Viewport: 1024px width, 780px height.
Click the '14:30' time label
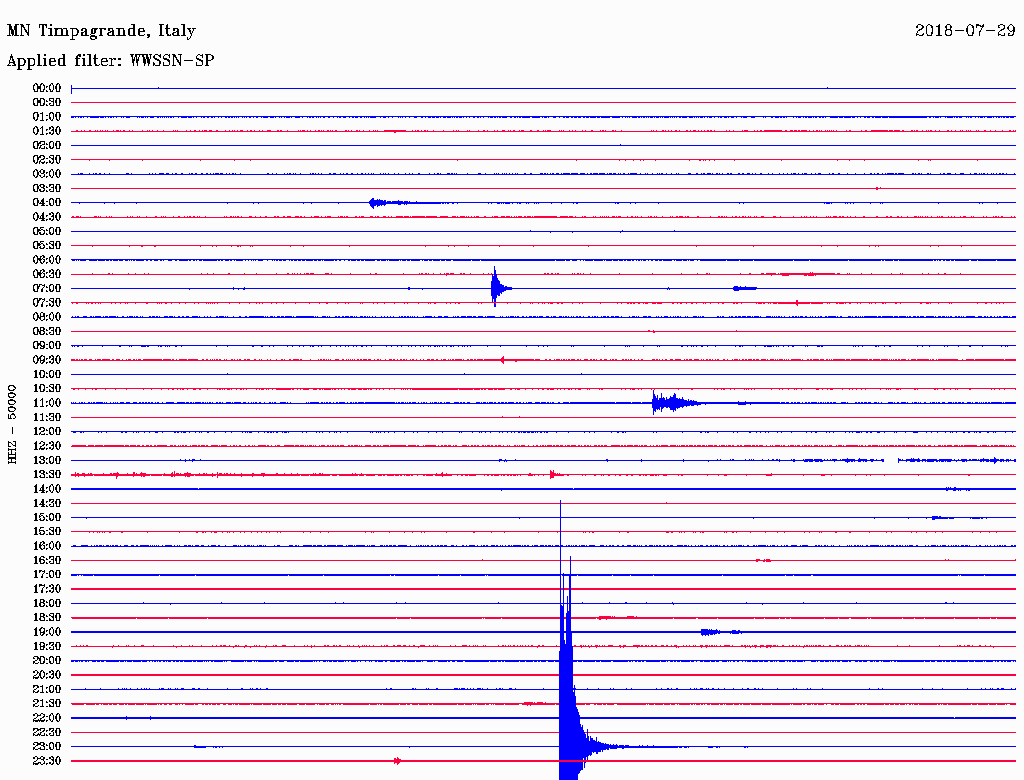pyautogui.click(x=47, y=503)
